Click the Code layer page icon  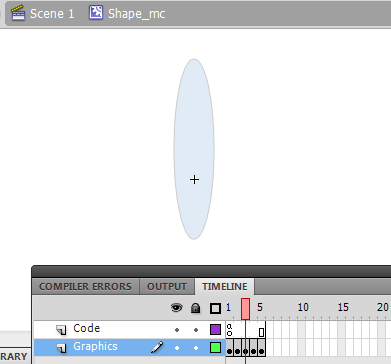click(x=61, y=330)
